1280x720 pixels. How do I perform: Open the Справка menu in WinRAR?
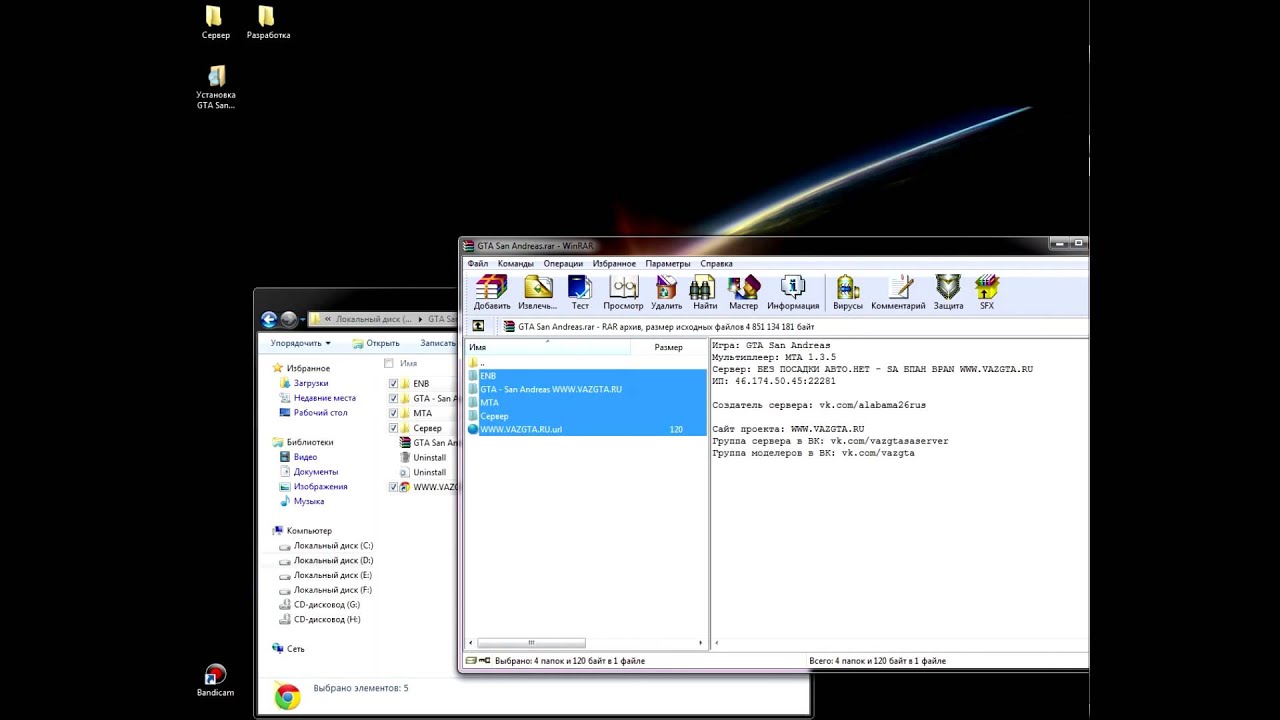717,264
